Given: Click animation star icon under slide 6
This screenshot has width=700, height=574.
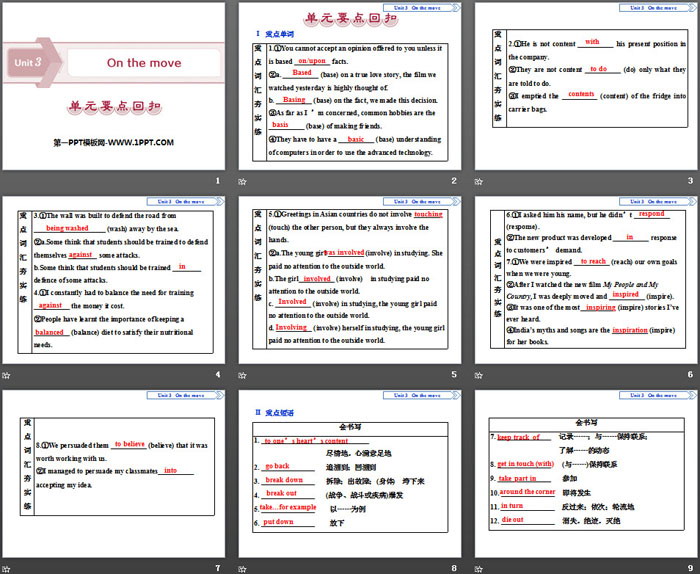Looking at the screenshot, I should (479, 375).
